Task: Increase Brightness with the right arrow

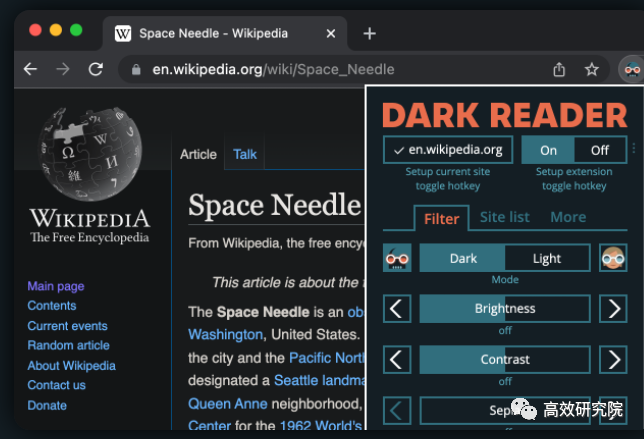Action: tap(613, 308)
